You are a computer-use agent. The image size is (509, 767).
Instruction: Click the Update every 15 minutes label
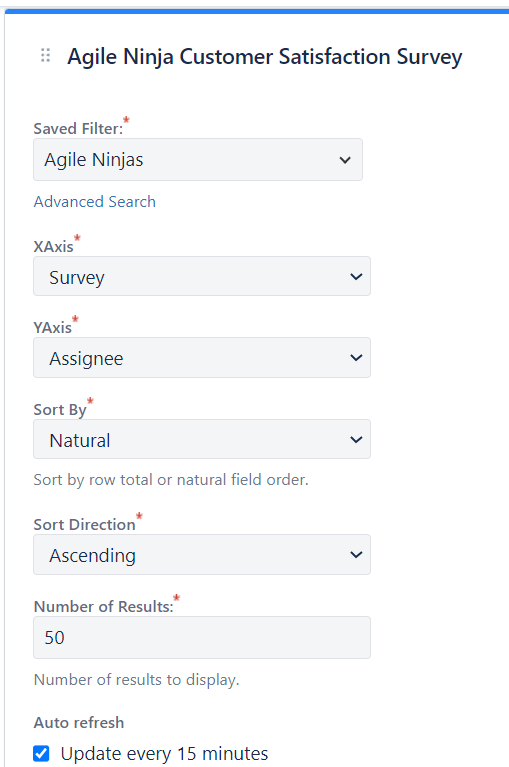pyautogui.click(x=164, y=754)
